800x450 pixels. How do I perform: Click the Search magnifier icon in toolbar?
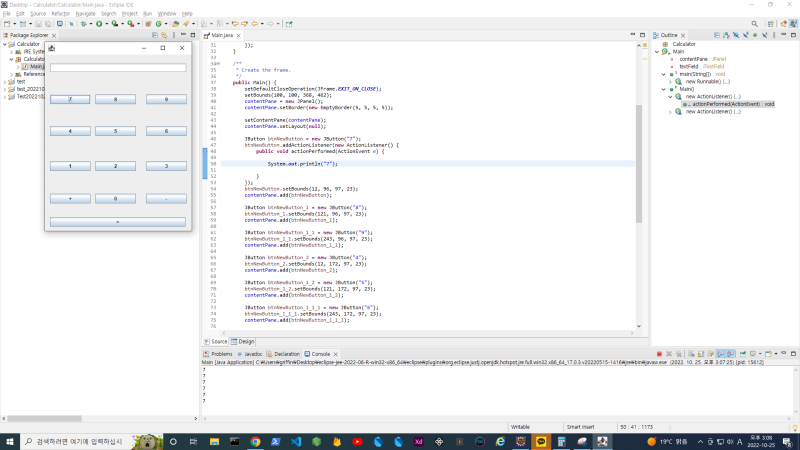pyautogui.click(x=755, y=23)
